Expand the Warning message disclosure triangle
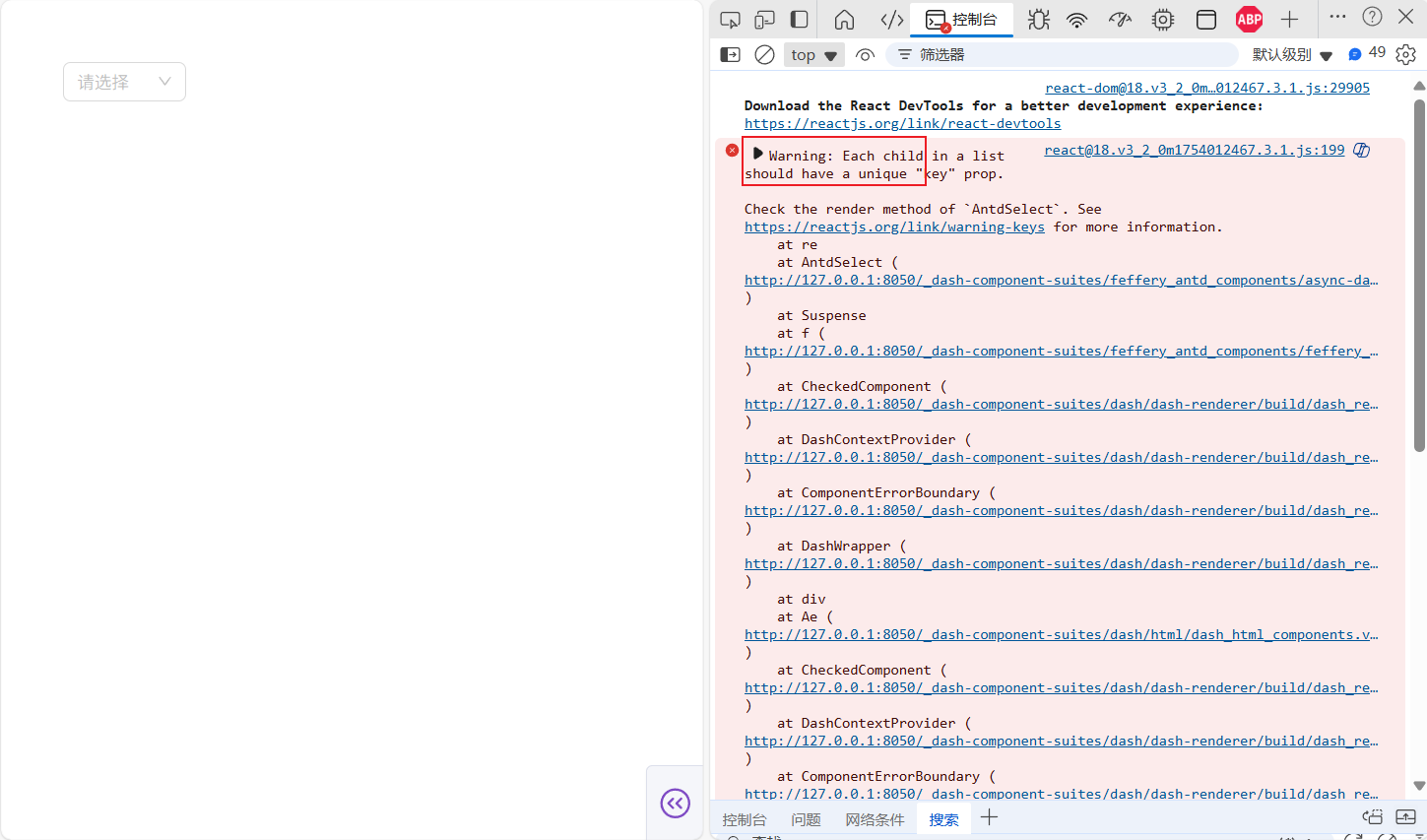Screen dimensions: 1427x840 coord(757,154)
